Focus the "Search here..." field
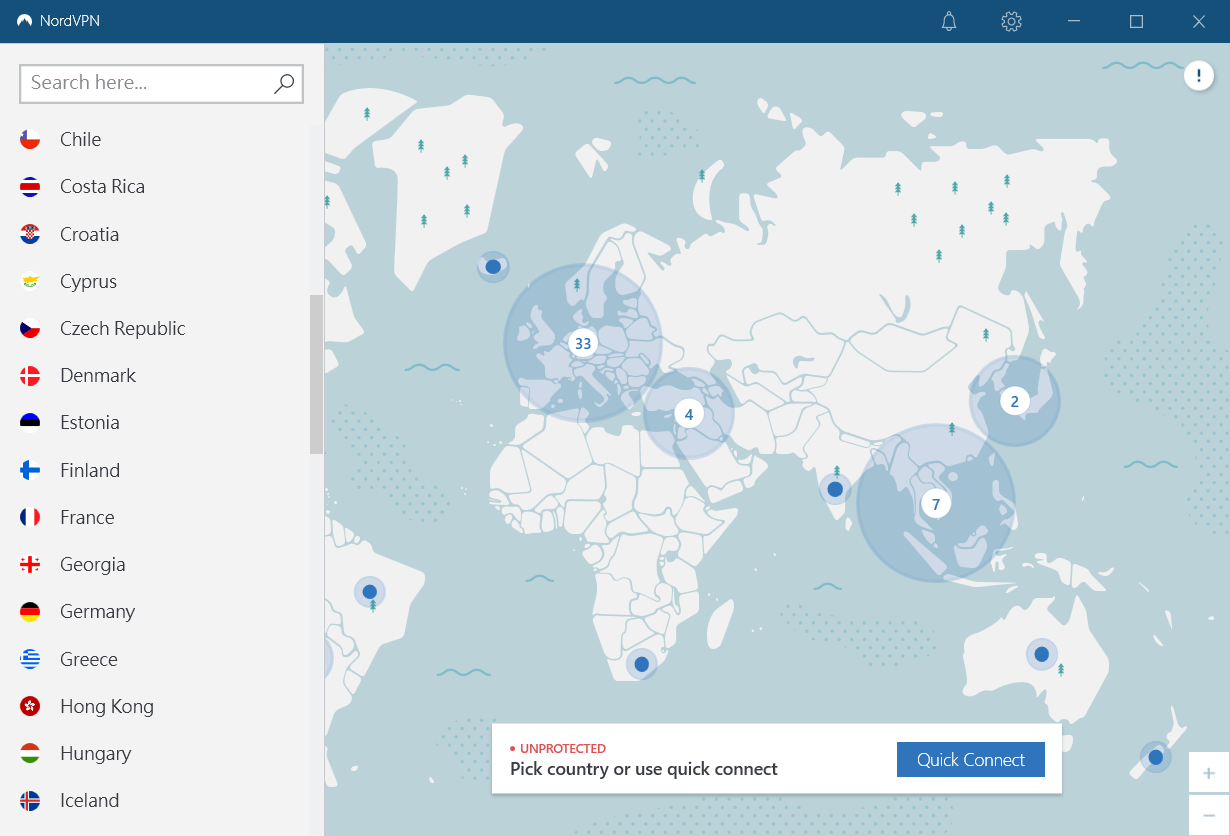Image resolution: width=1230 pixels, height=836 pixels. 161,84
